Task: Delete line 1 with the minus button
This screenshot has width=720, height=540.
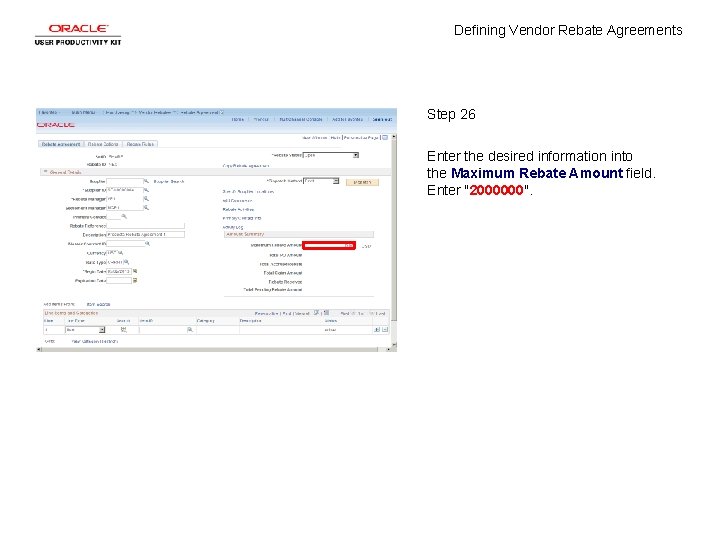Action: coord(385,330)
